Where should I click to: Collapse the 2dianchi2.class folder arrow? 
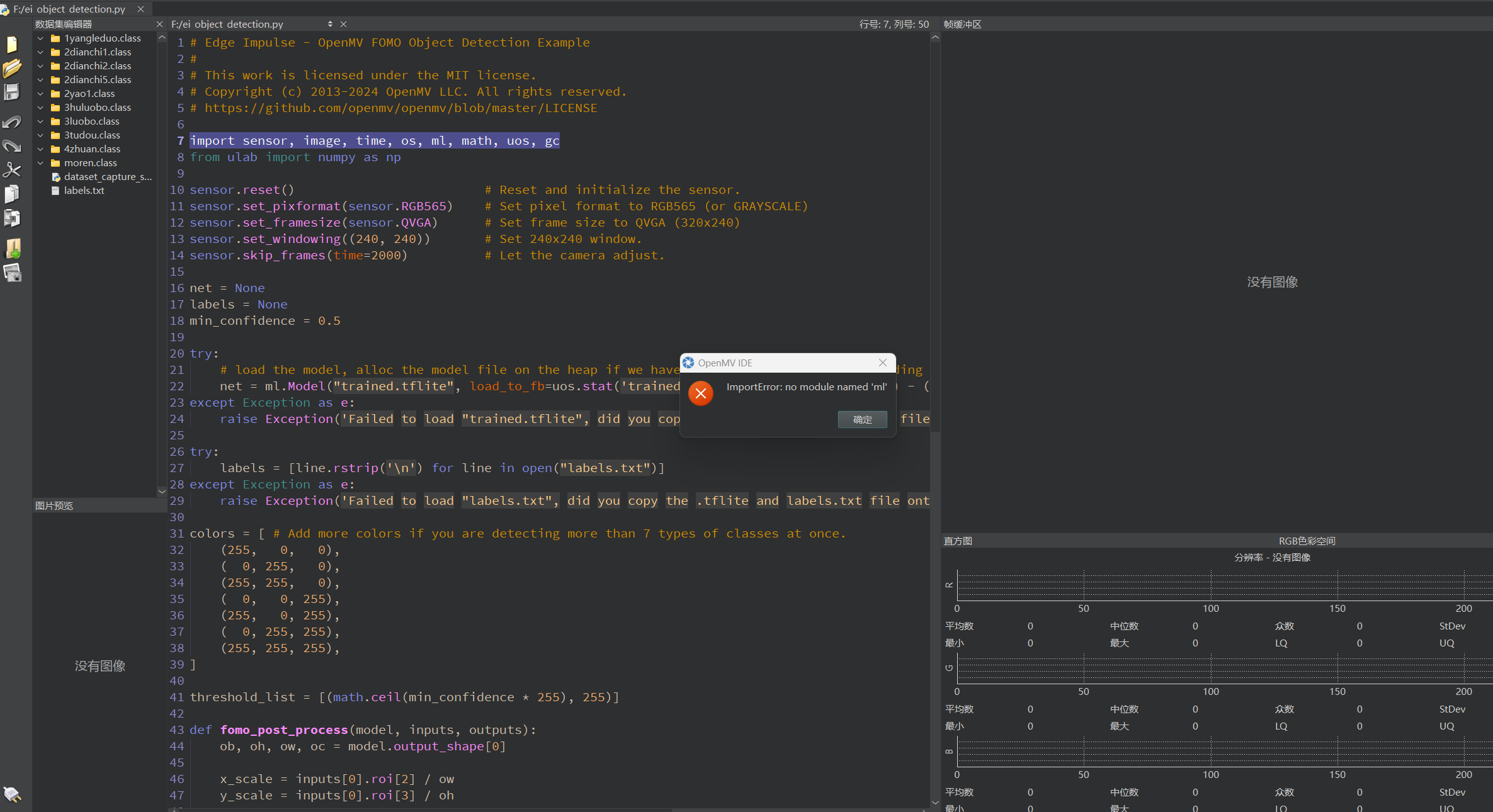pos(40,66)
